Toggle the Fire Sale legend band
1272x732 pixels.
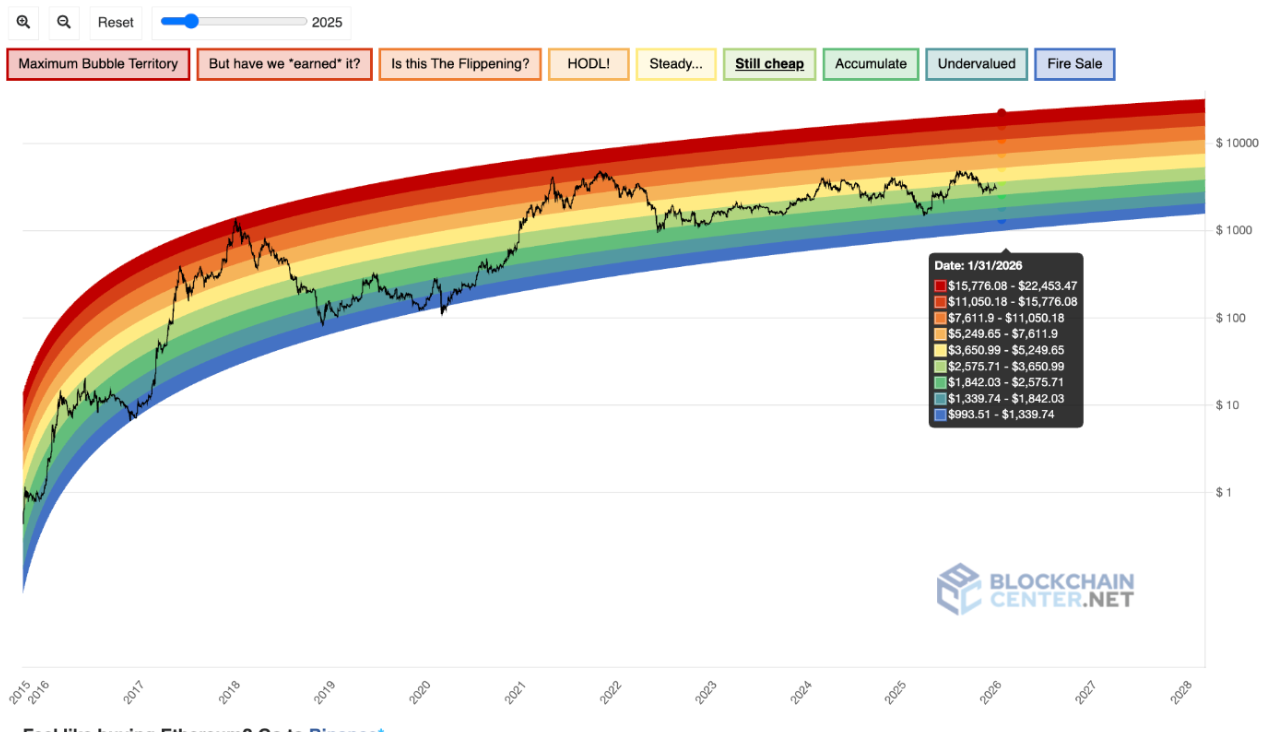pyautogui.click(x=1074, y=64)
